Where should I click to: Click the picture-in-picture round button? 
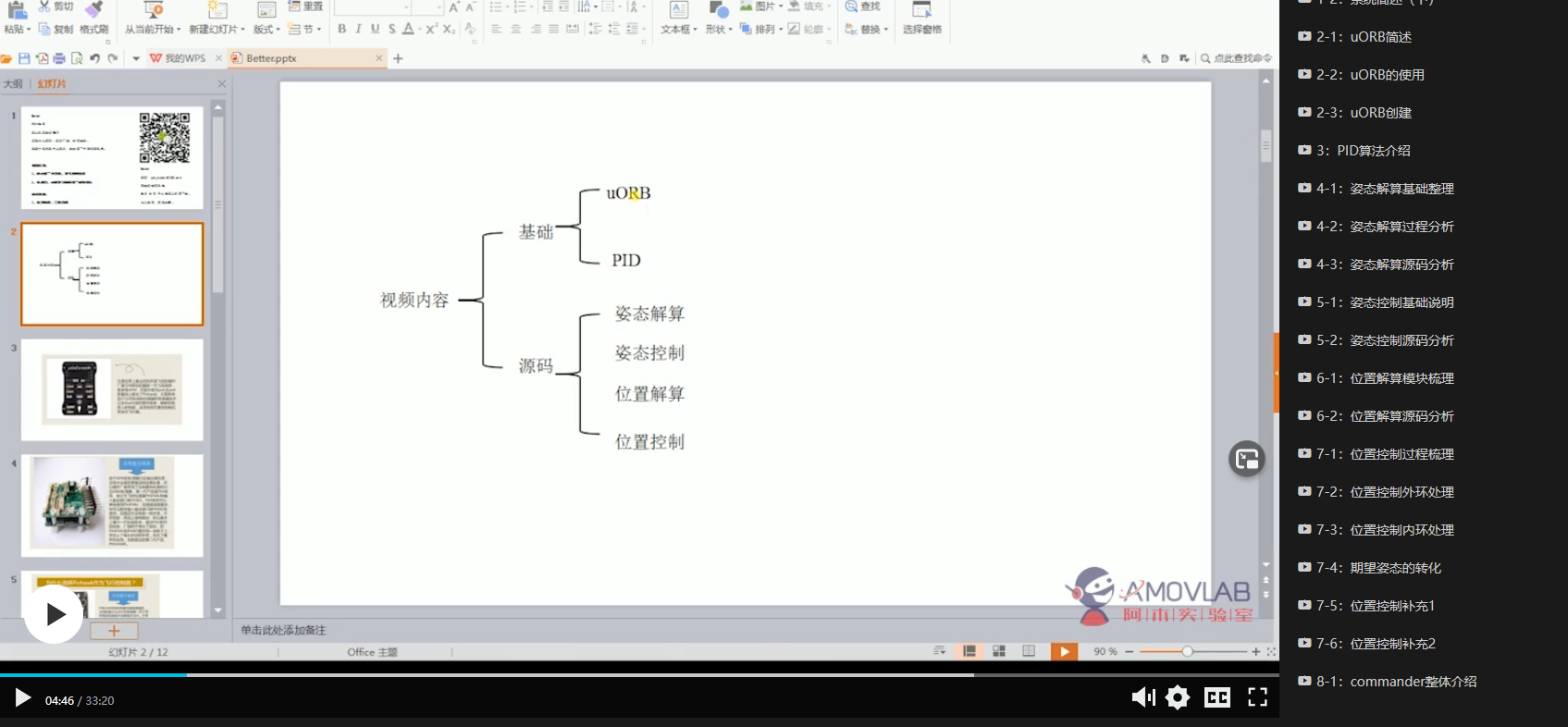tap(1246, 459)
